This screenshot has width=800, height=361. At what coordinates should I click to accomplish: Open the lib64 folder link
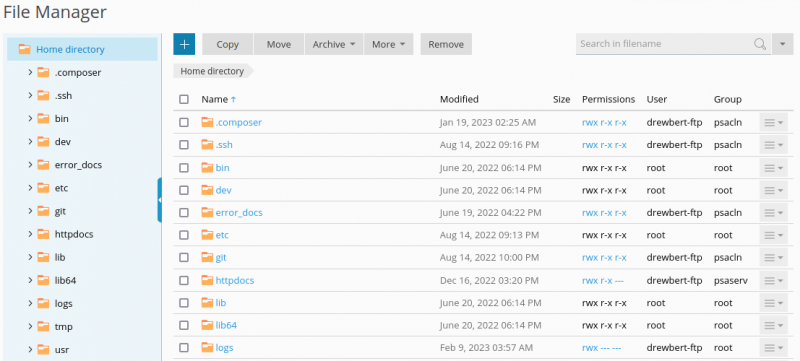pos(226,325)
